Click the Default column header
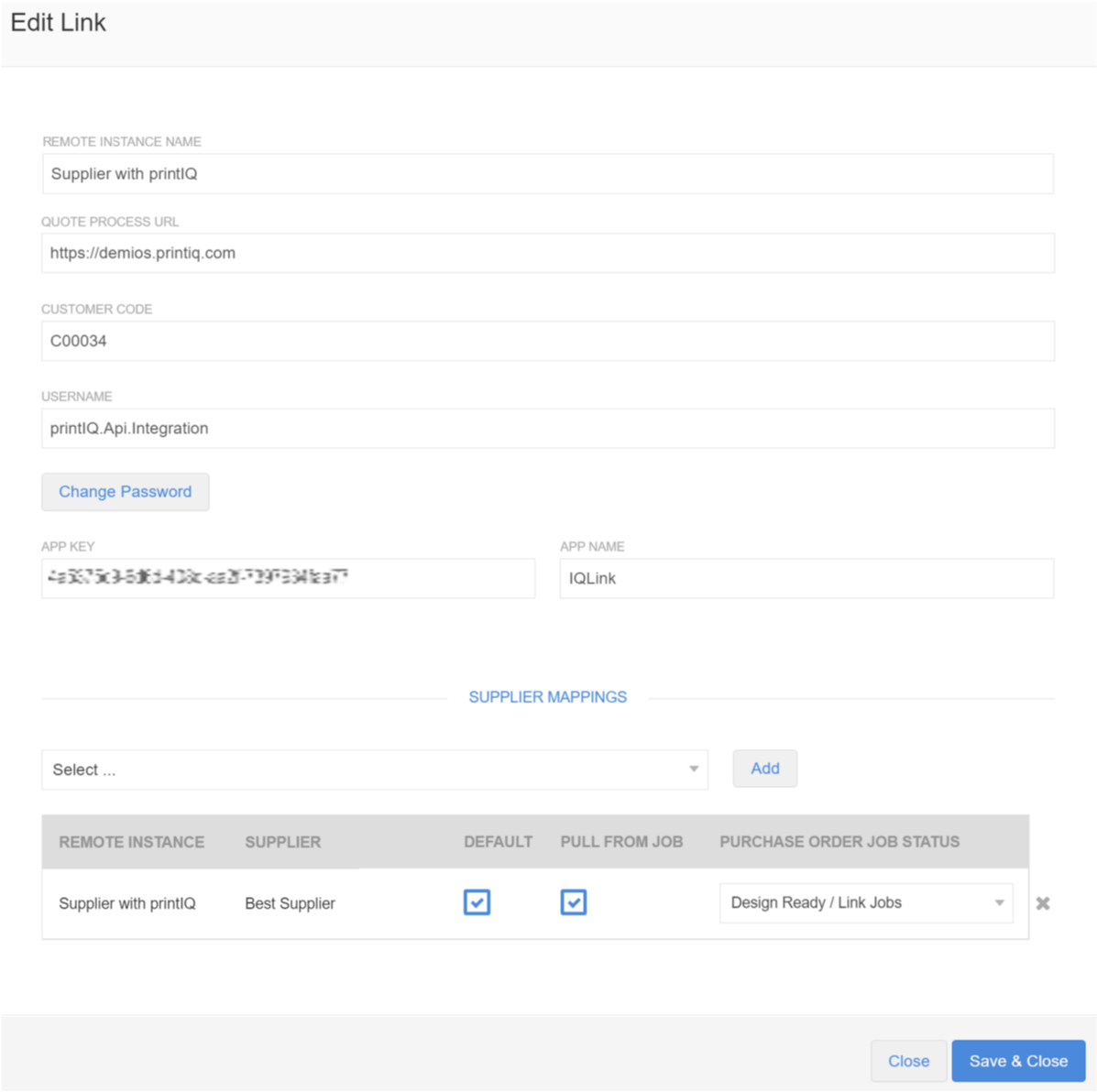The width and height of the screenshot is (1097, 1092). click(499, 842)
